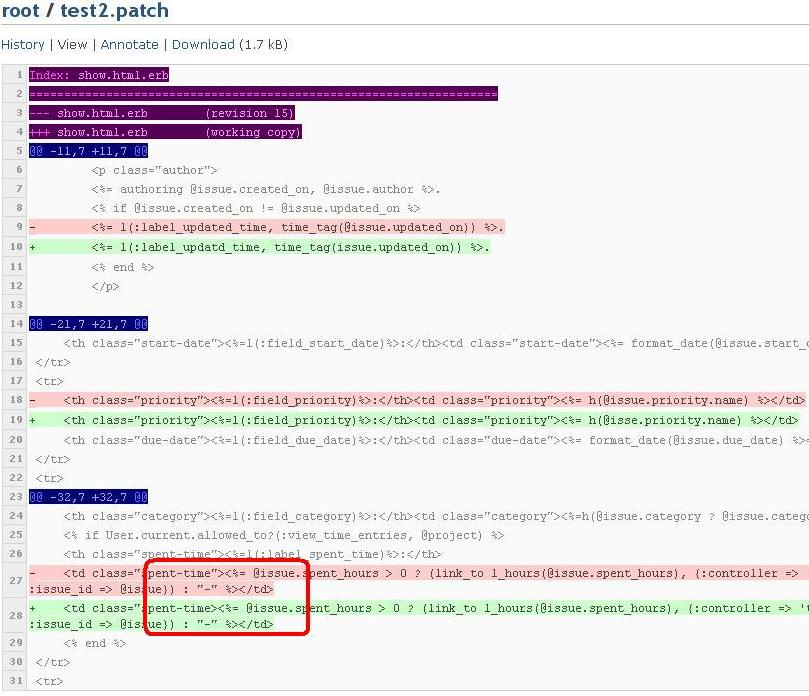Click the 'Index: show.html.erb' line
This screenshot has width=809, height=696.
pos(99,75)
